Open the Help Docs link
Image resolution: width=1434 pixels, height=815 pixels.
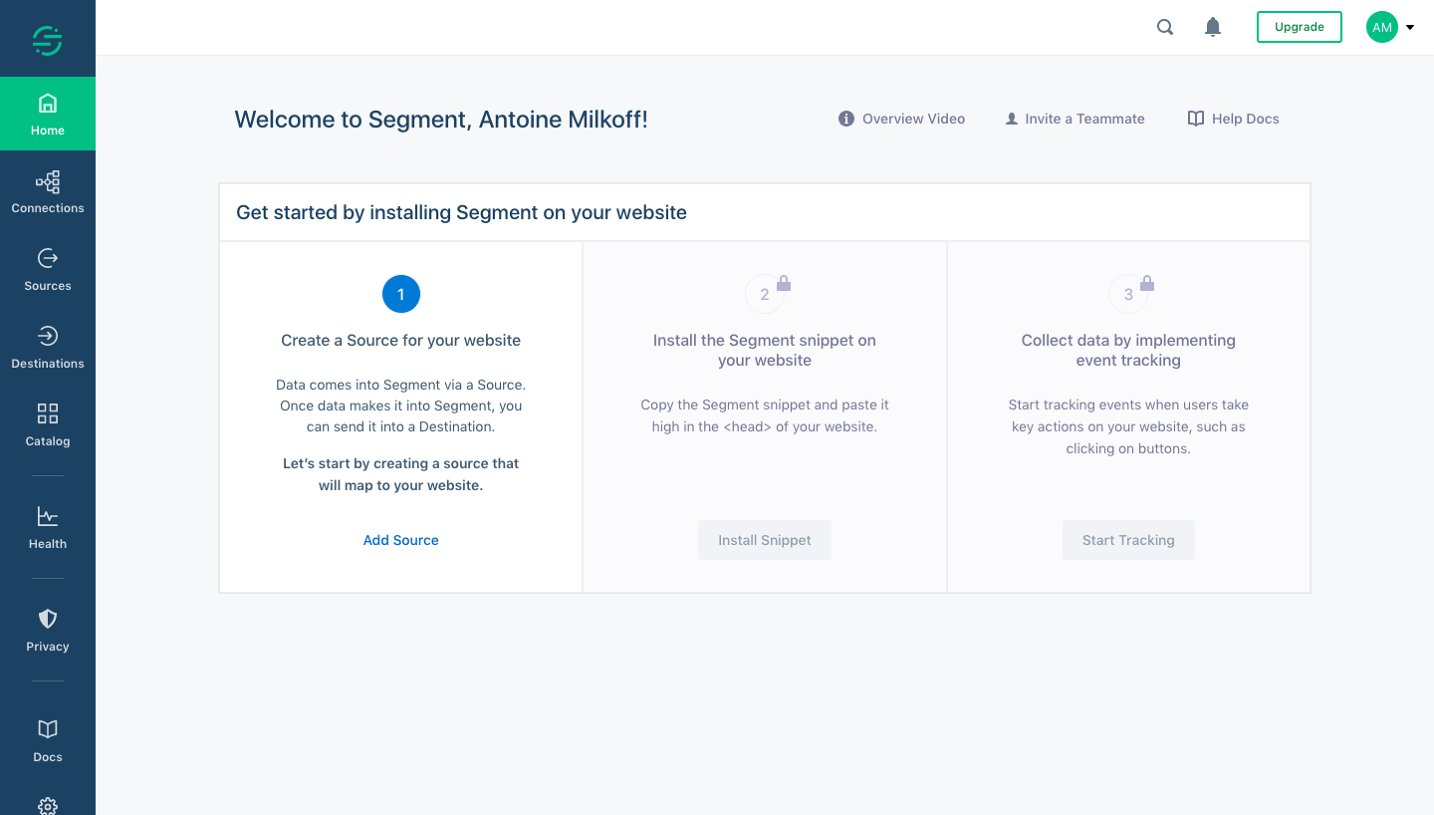point(1233,119)
